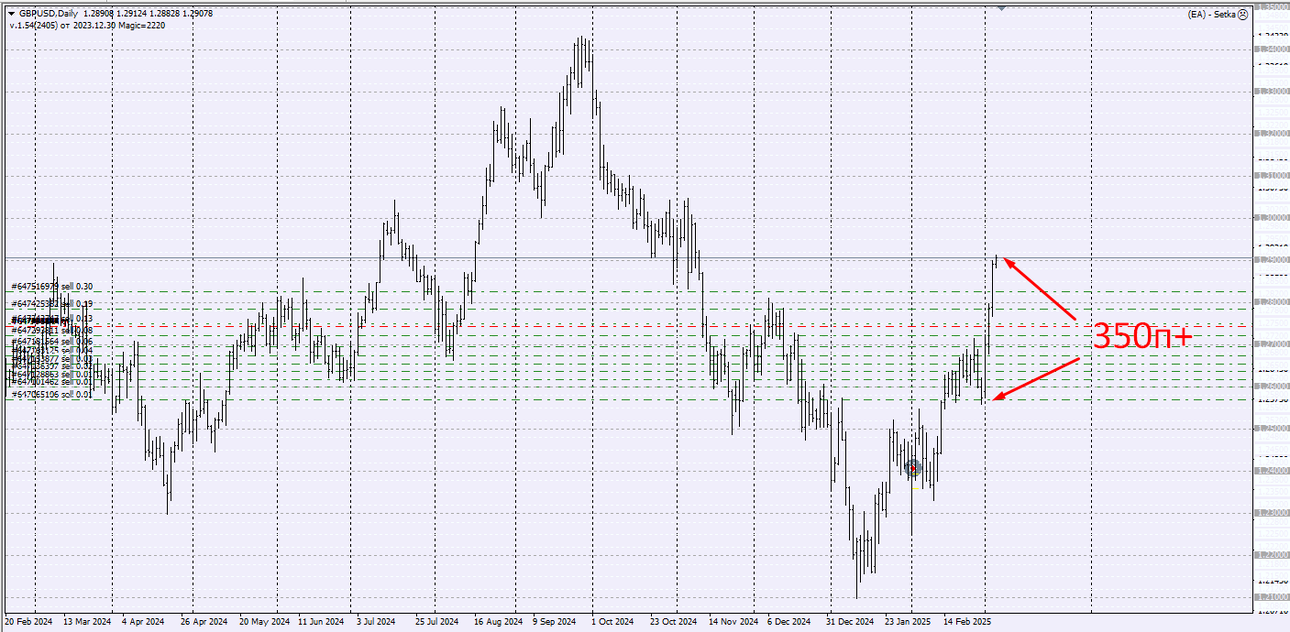Screen dimensions: 1290x632
Task: Click the '1 Oct 2024' date label
Action: [x=612, y=621]
